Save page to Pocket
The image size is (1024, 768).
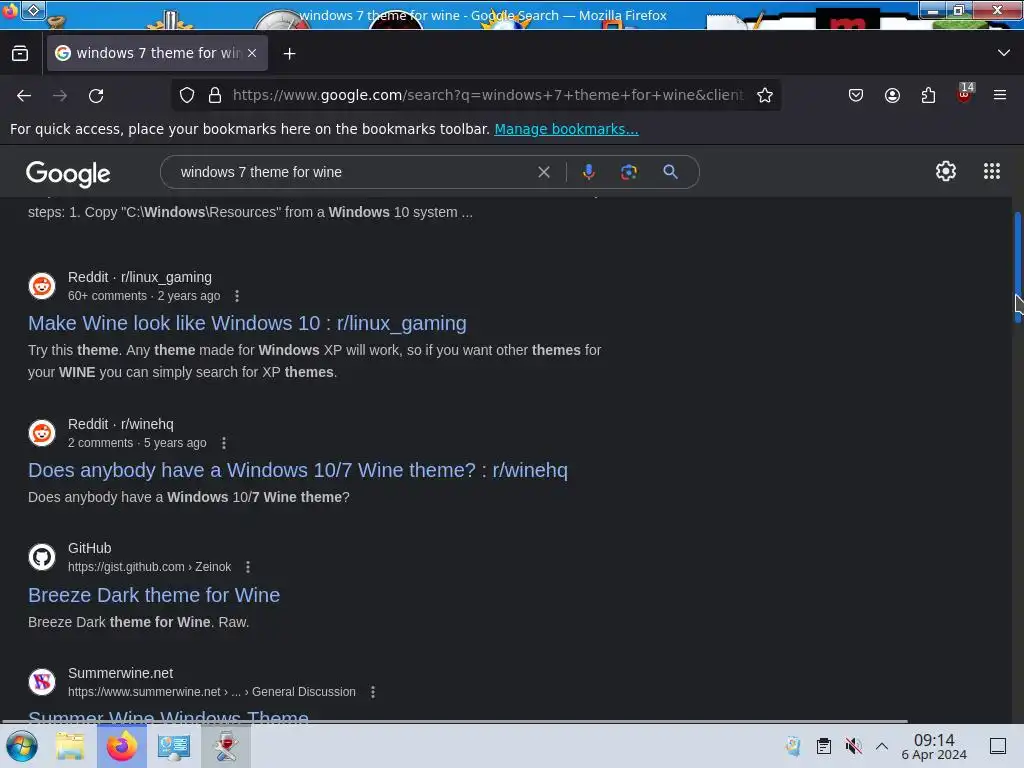856,95
